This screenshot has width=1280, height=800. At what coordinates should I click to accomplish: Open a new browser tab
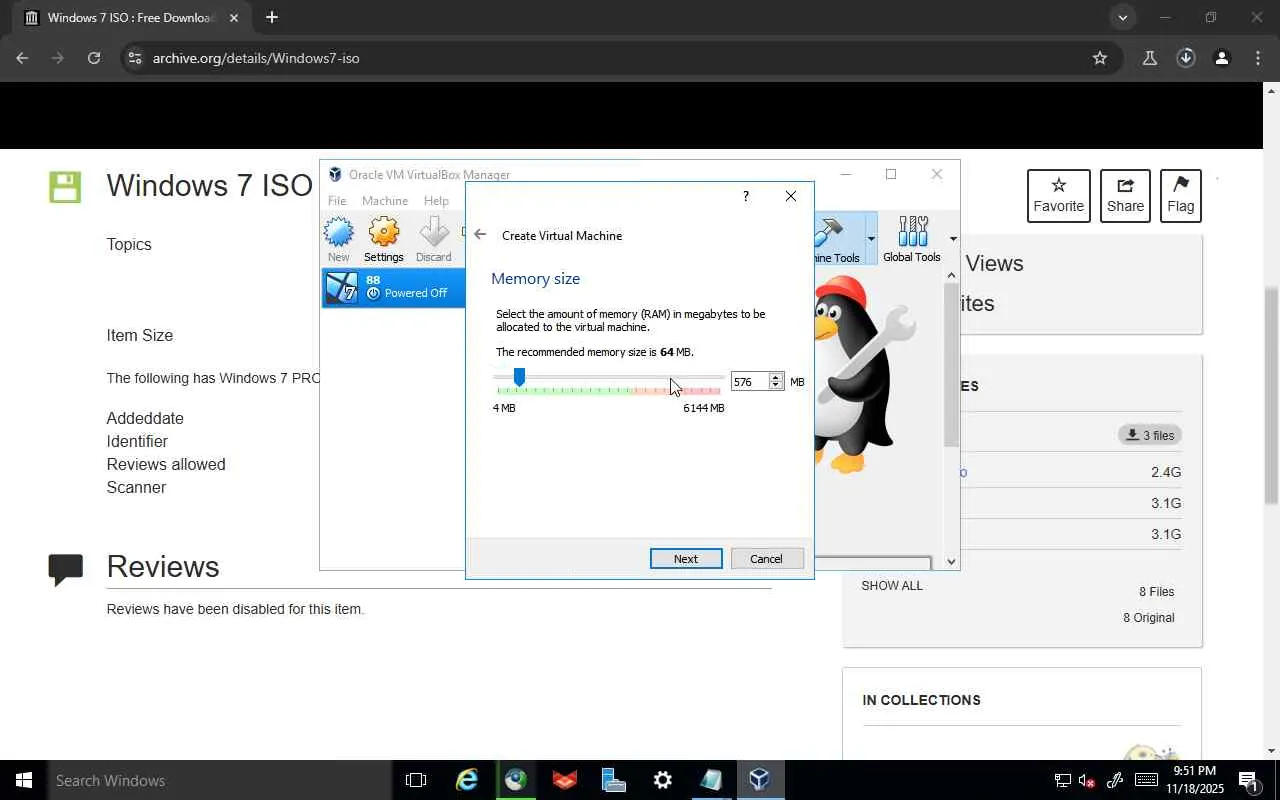point(271,17)
